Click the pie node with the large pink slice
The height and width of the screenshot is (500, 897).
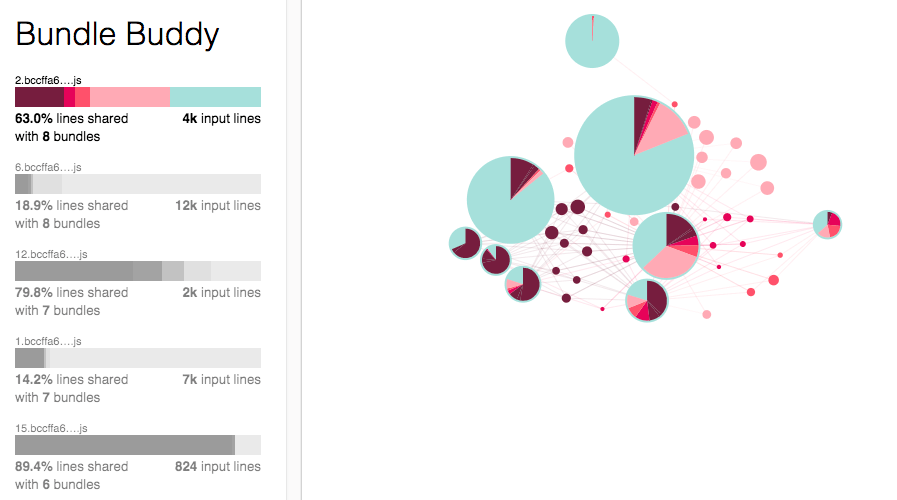tap(666, 245)
